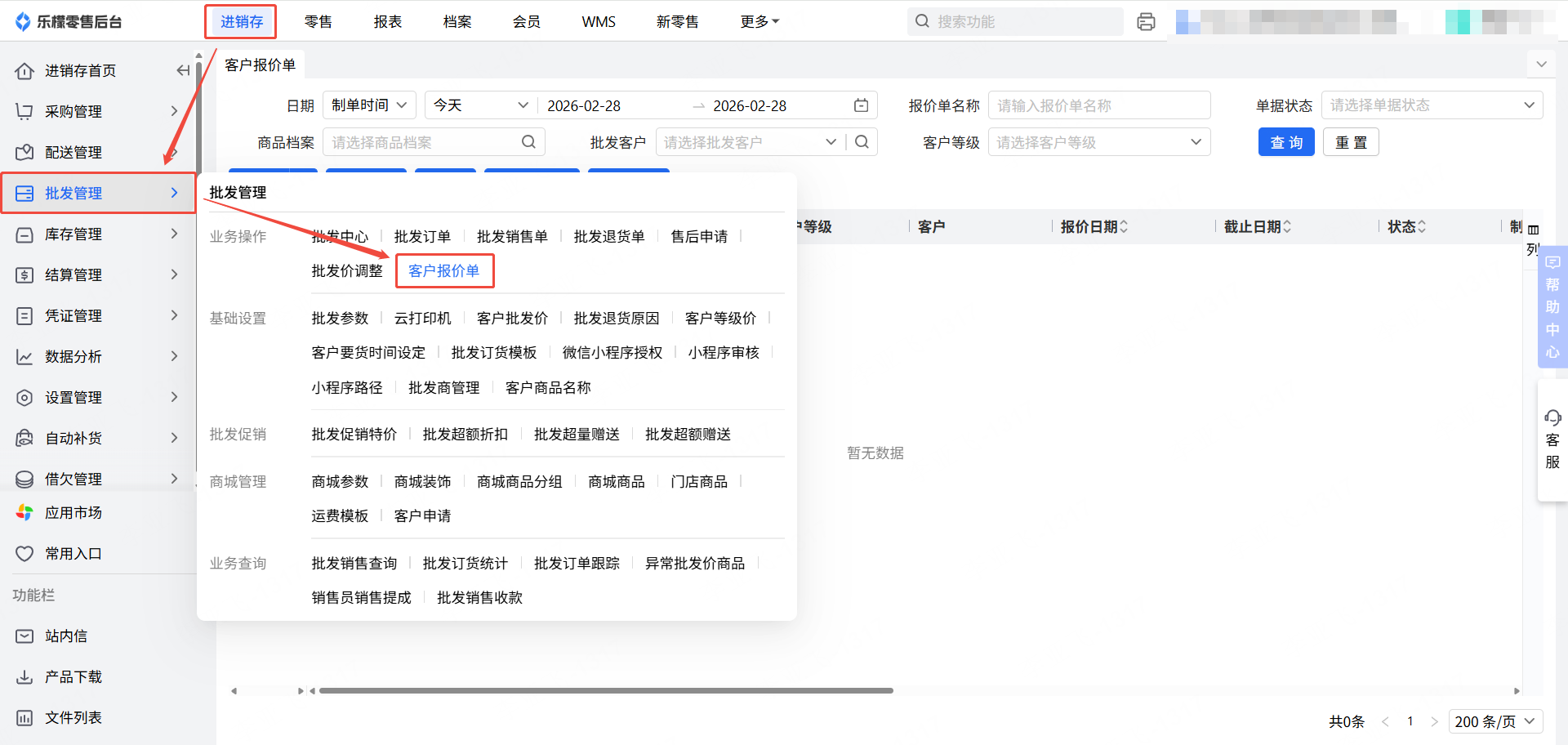The height and width of the screenshot is (745, 1568).
Task: Click the 商品档案 search magnifier icon
Action: coord(528,142)
